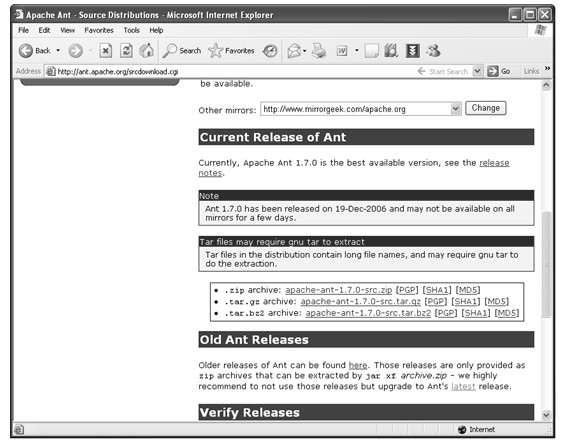Click the Discuss notepad icon
Screen dimensions: 563x443
point(371,51)
